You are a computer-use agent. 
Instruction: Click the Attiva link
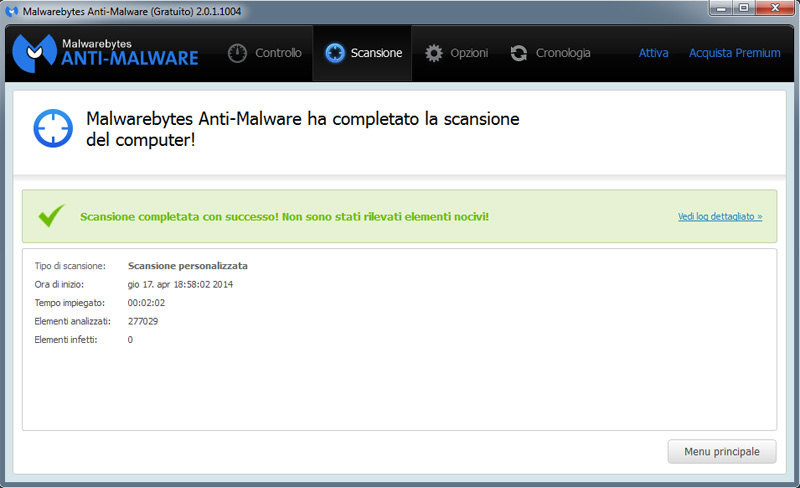654,53
